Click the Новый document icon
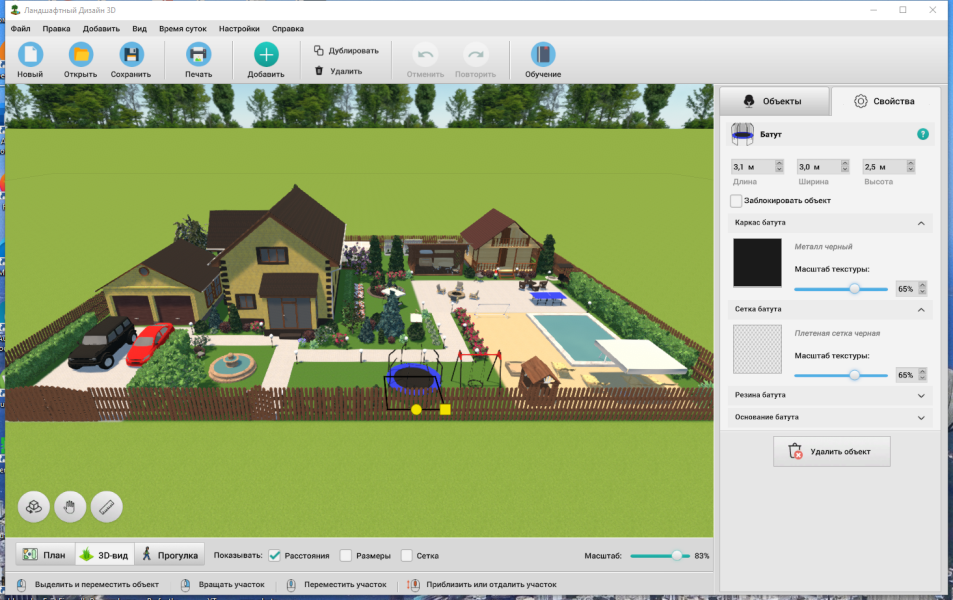 point(30,55)
